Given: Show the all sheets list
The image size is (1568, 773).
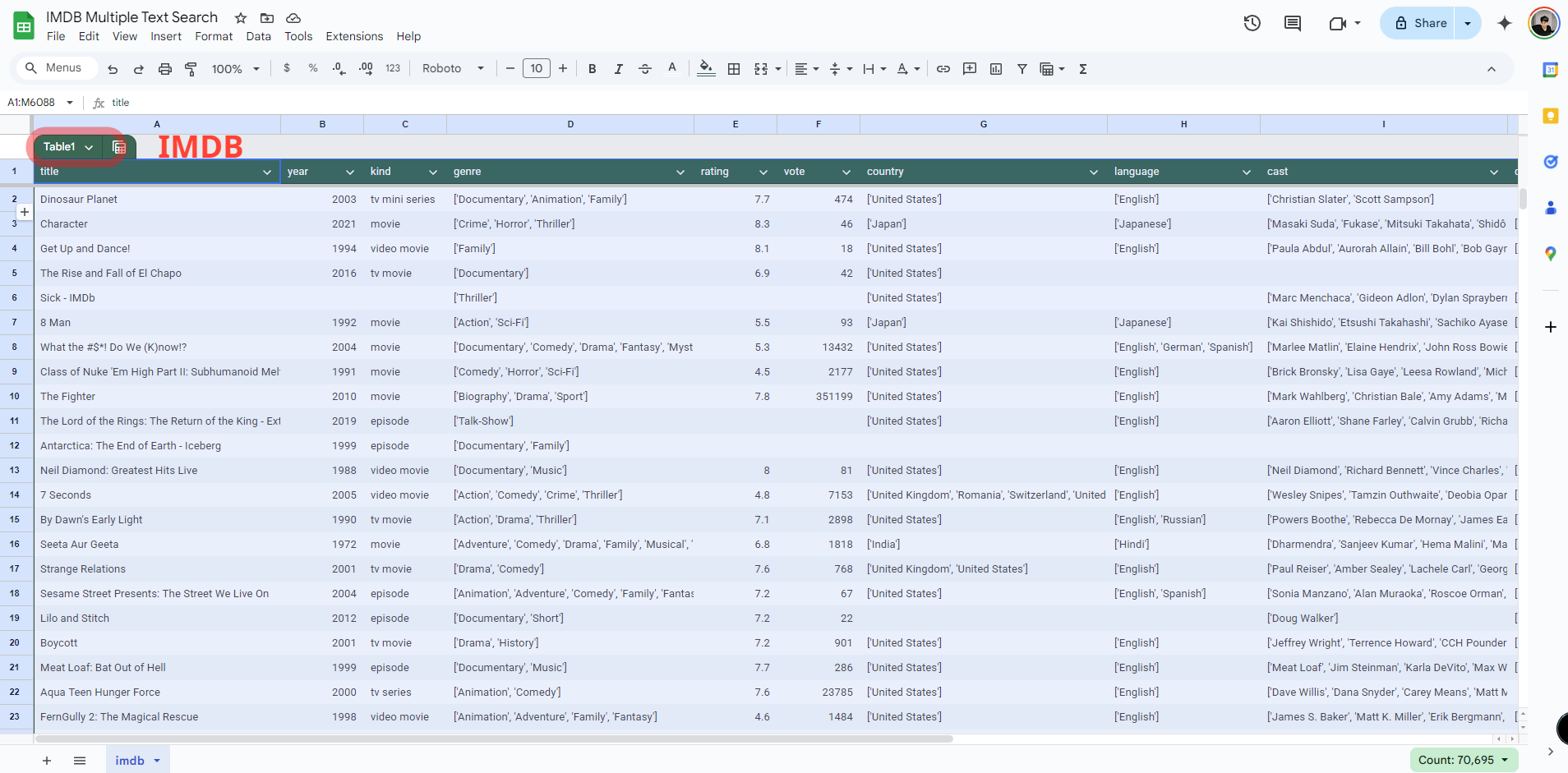Looking at the screenshot, I should click(x=80, y=761).
